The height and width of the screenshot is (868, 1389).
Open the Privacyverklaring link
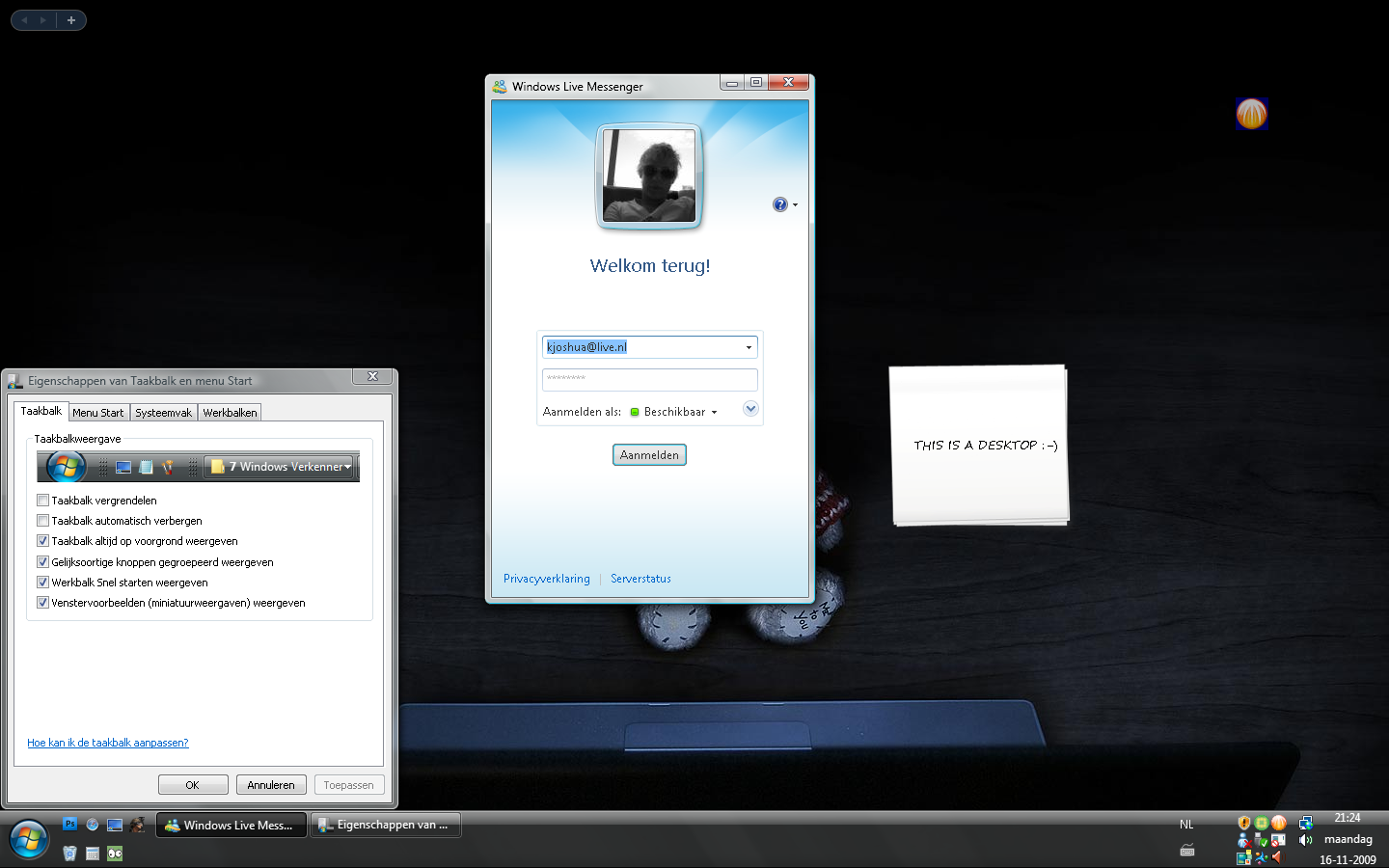[x=547, y=579]
